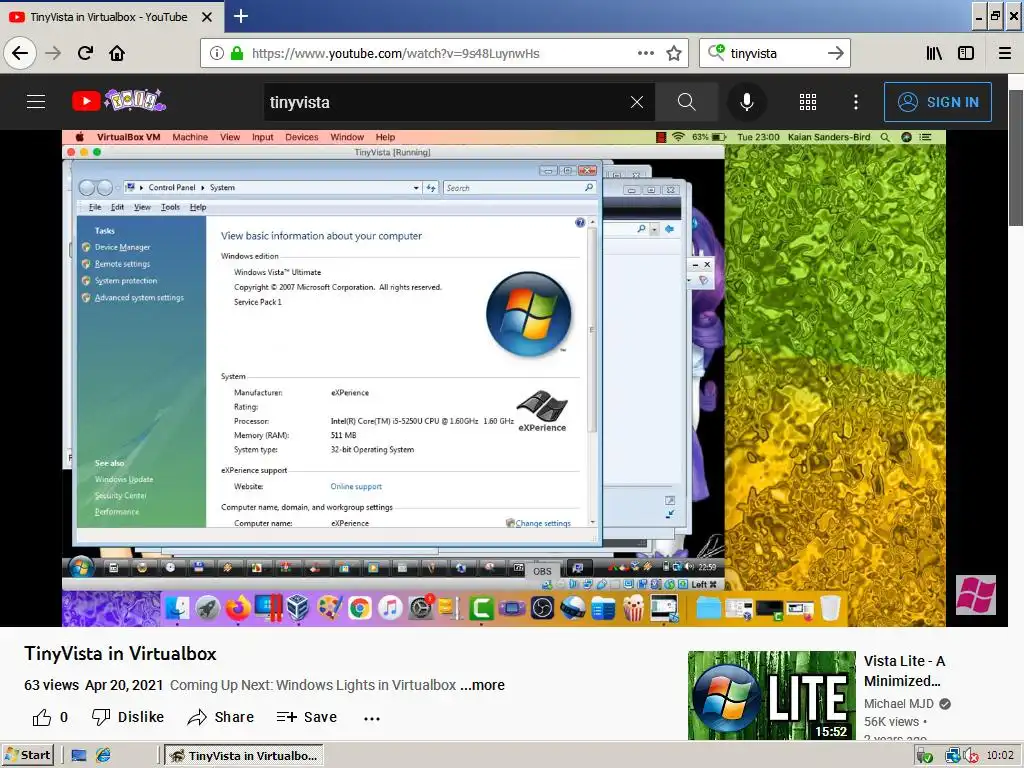Click the video player area
This screenshot has width=1024, height=768.
(x=503, y=378)
